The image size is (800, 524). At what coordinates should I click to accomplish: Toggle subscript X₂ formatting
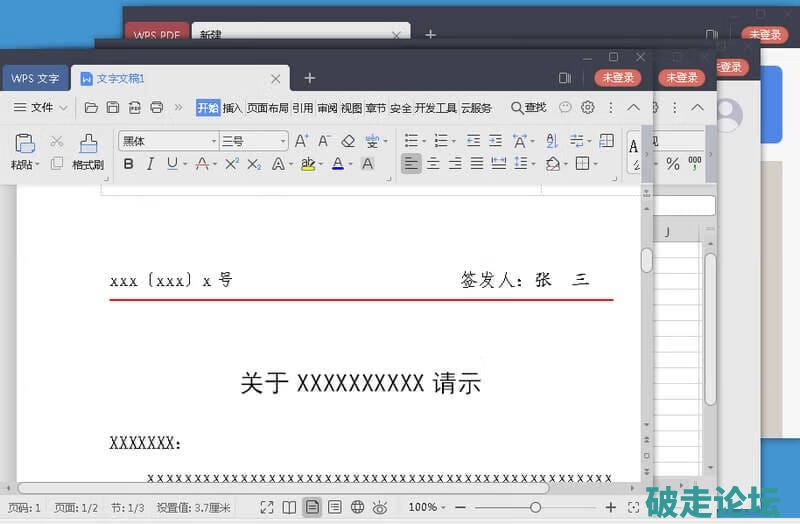(254, 164)
